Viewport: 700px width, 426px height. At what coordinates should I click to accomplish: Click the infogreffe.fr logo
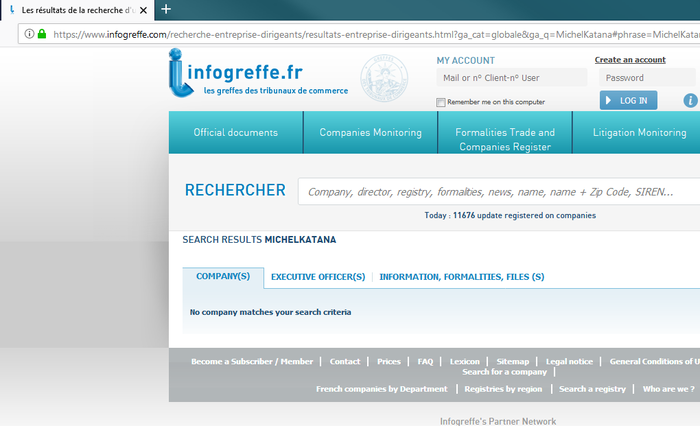[x=258, y=73]
